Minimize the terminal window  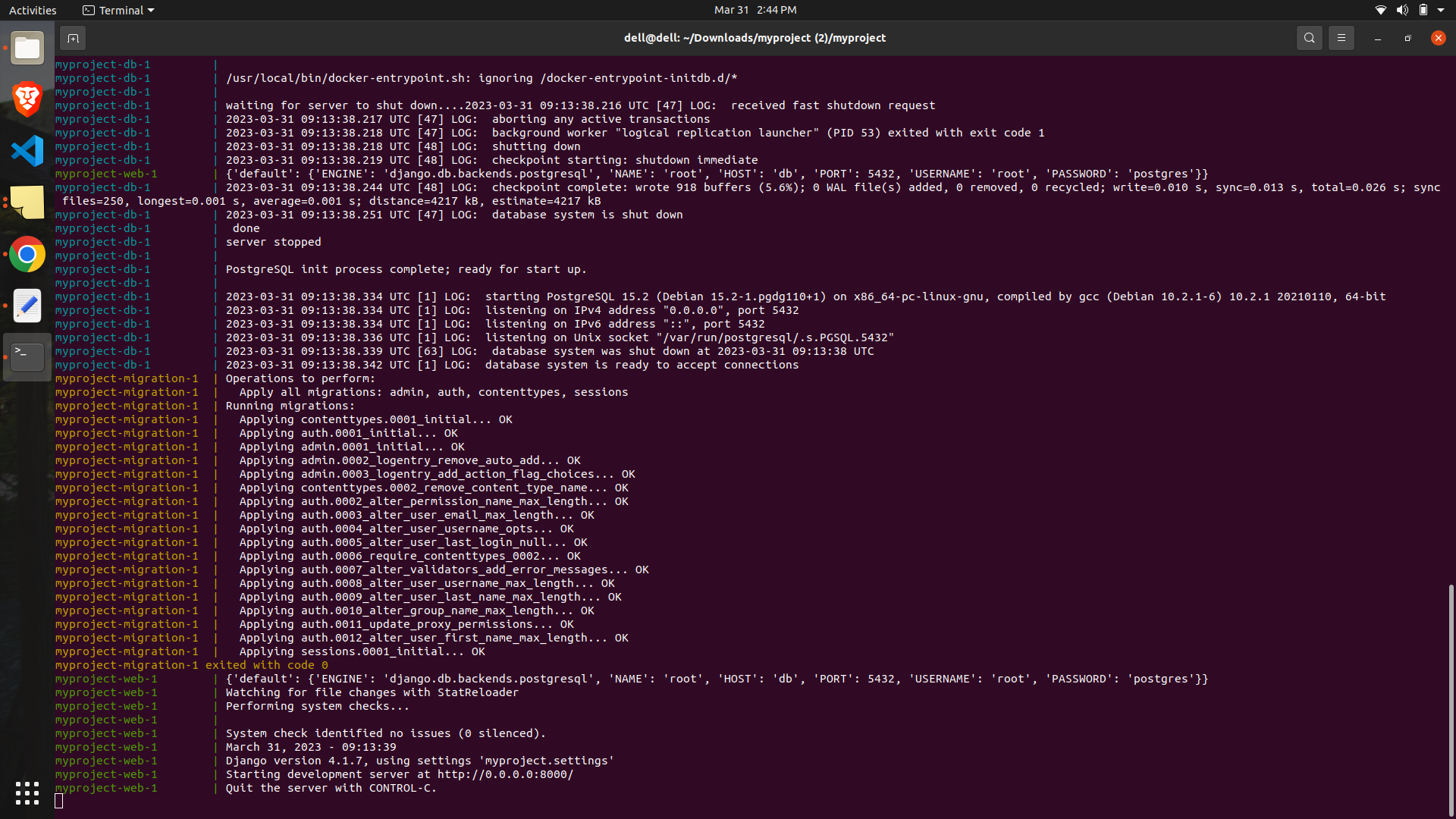tap(1377, 38)
